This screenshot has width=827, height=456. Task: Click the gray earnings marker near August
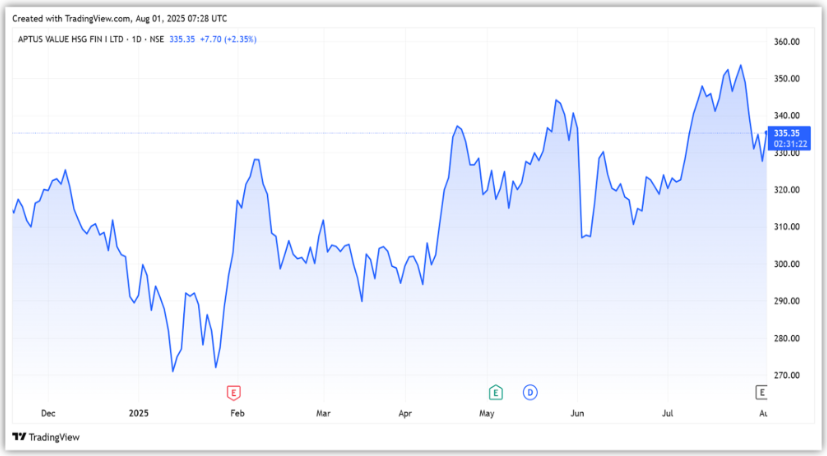coord(762,392)
